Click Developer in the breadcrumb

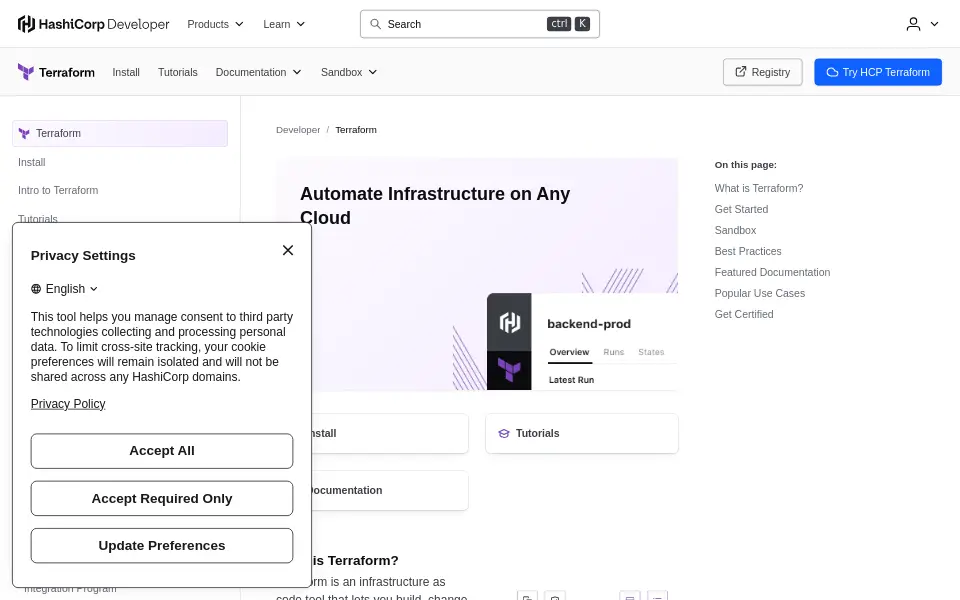298,130
